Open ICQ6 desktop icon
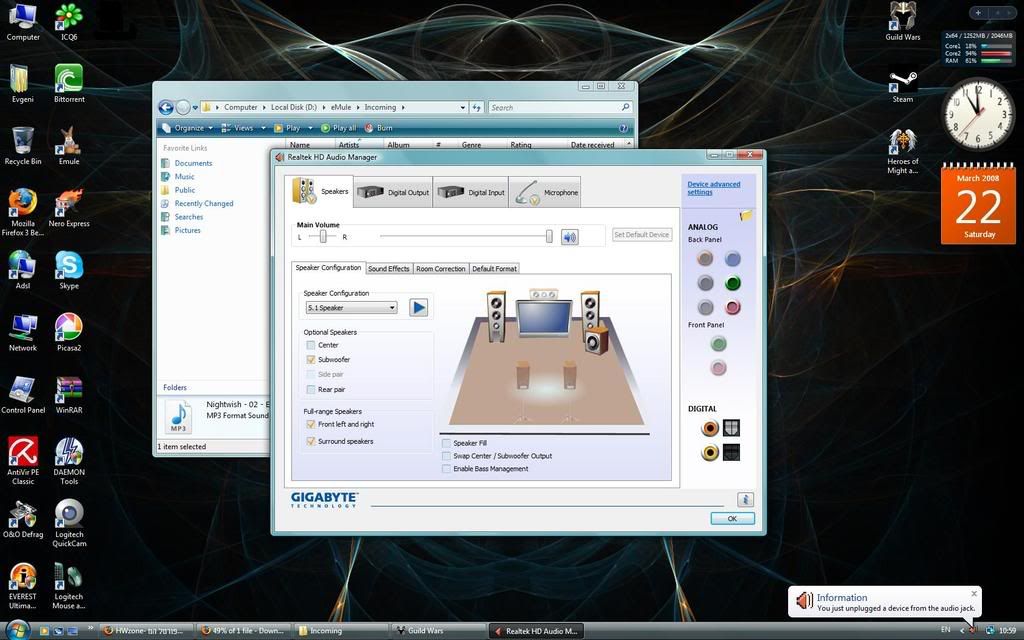 [69, 22]
